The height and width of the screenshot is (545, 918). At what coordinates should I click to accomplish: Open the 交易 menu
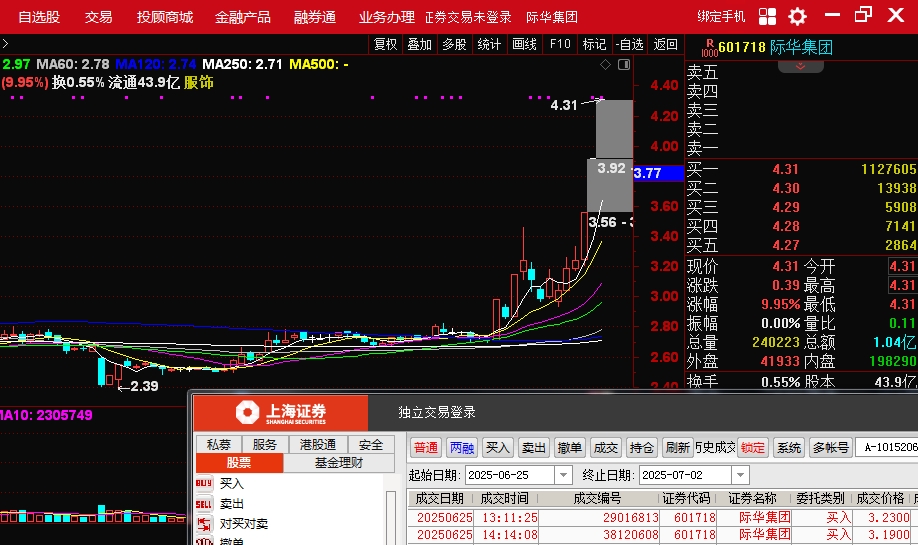(x=98, y=17)
